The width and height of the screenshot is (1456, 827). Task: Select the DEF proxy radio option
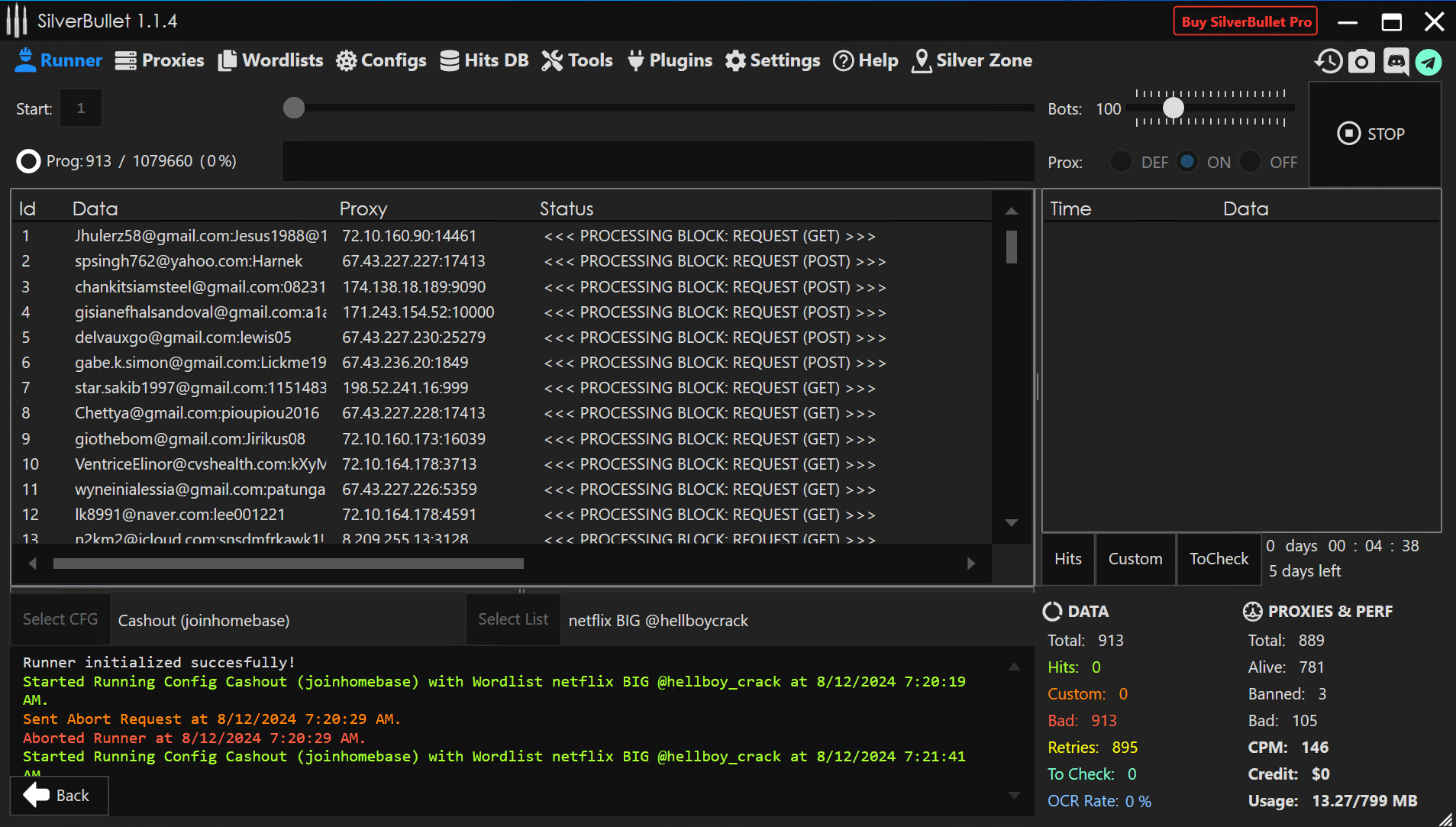tap(1121, 162)
